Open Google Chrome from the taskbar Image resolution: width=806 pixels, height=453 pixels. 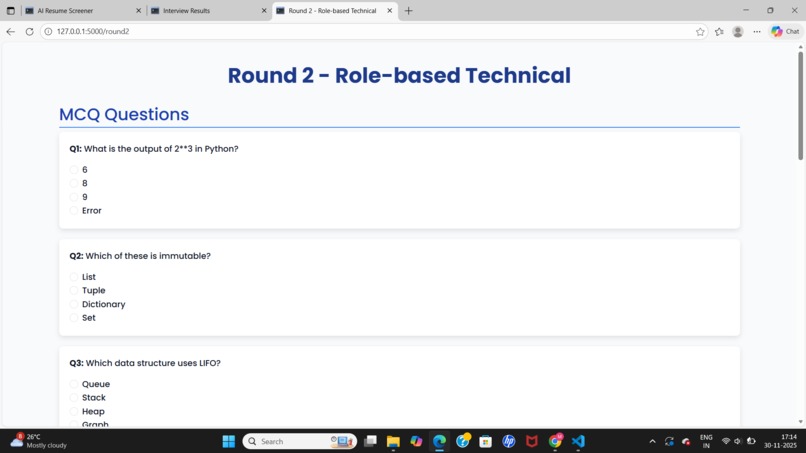point(555,441)
